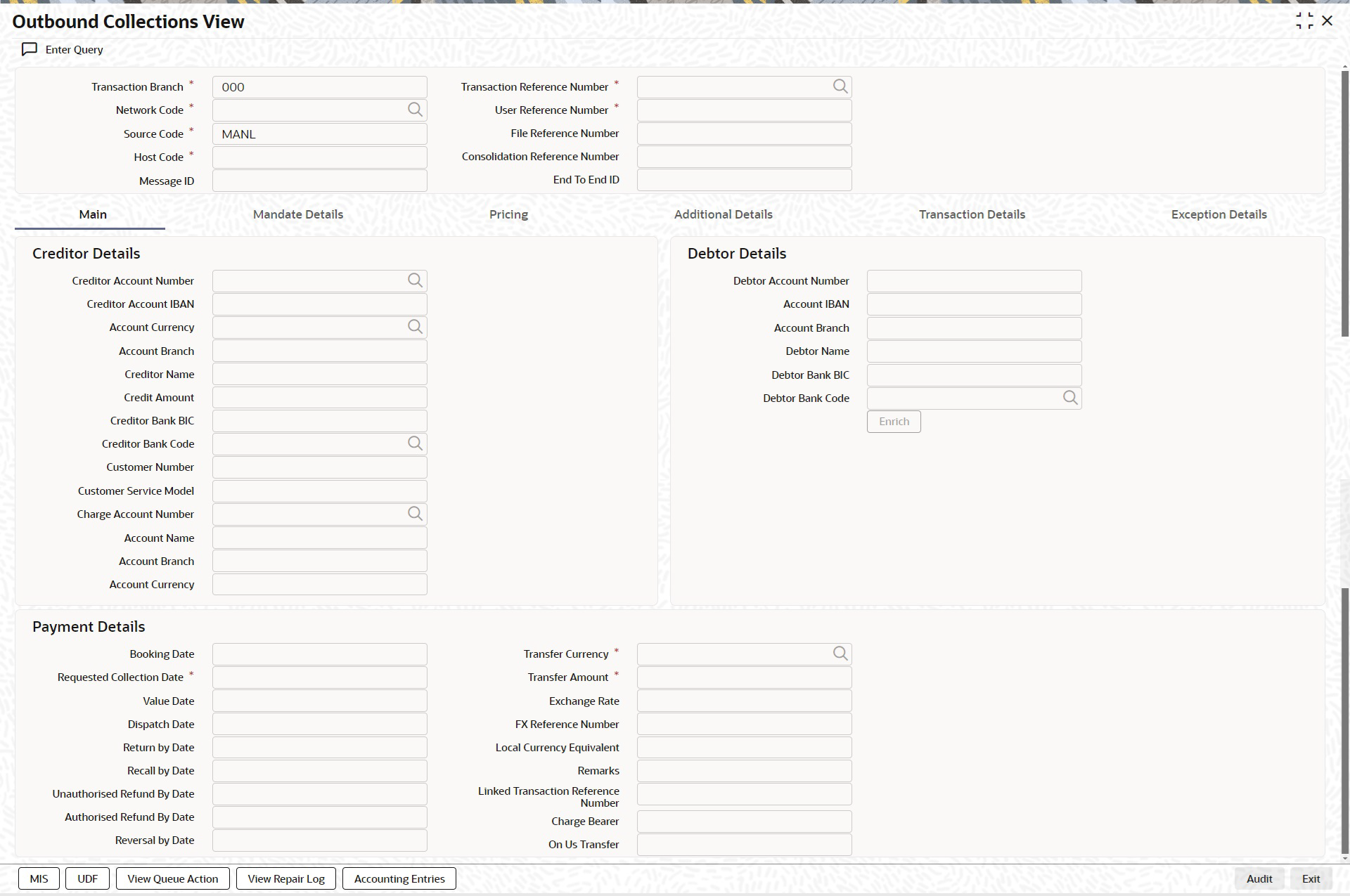Switch to Mandate Details tab
This screenshot has height=896, width=1350.
pyautogui.click(x=298, y=214)
